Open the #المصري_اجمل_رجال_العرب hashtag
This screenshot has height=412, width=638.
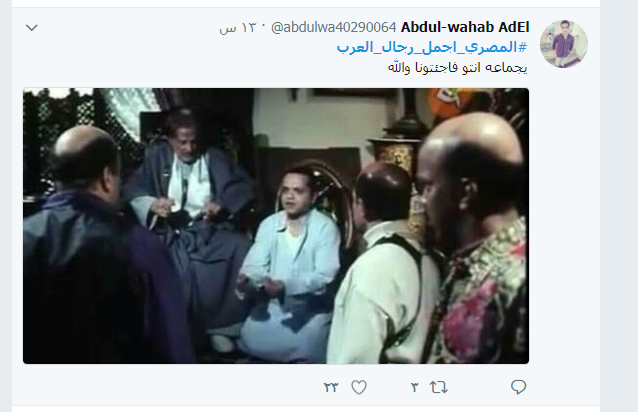(432, 48)
